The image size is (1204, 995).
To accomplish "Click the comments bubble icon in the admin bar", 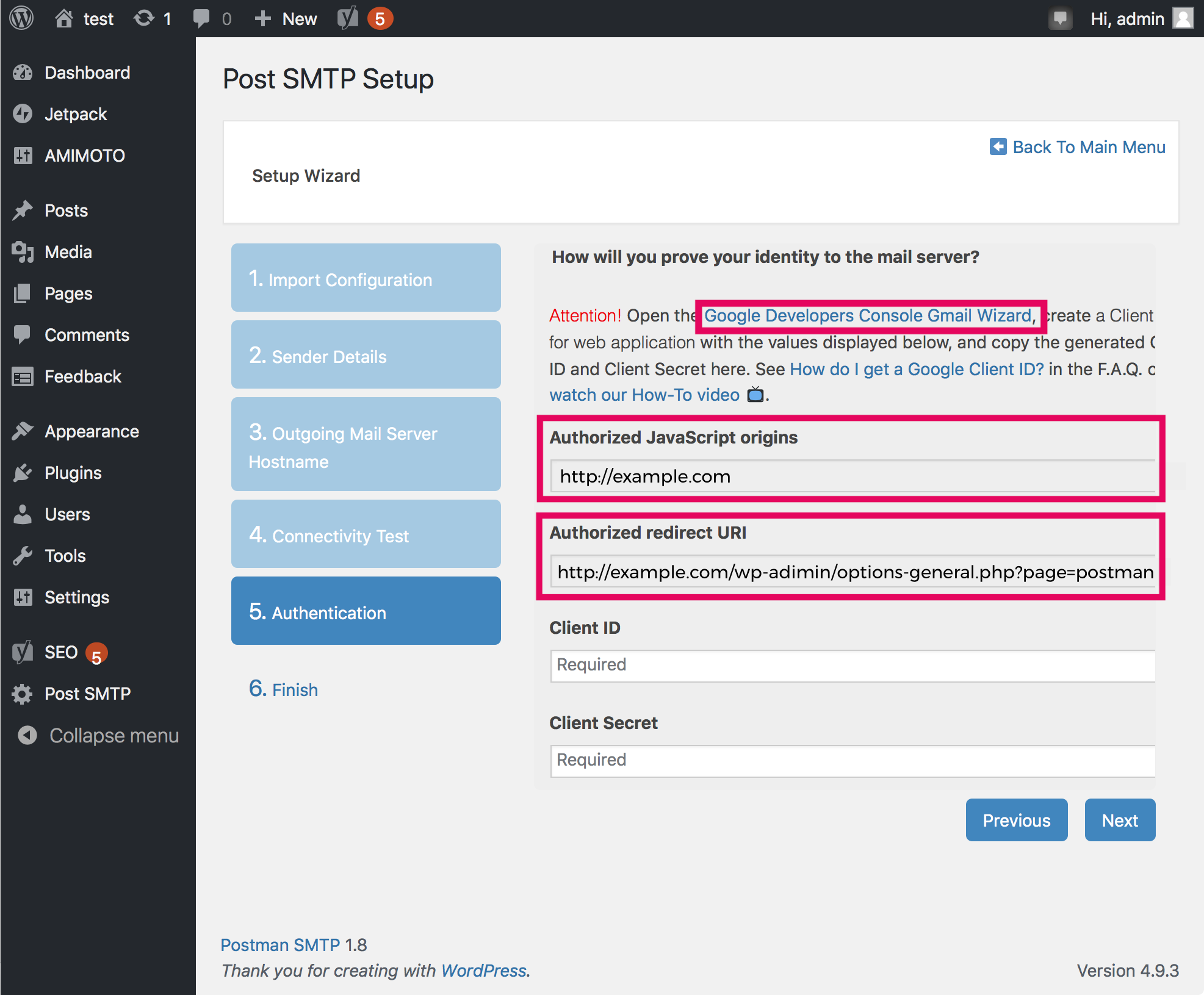I will 201,18.
